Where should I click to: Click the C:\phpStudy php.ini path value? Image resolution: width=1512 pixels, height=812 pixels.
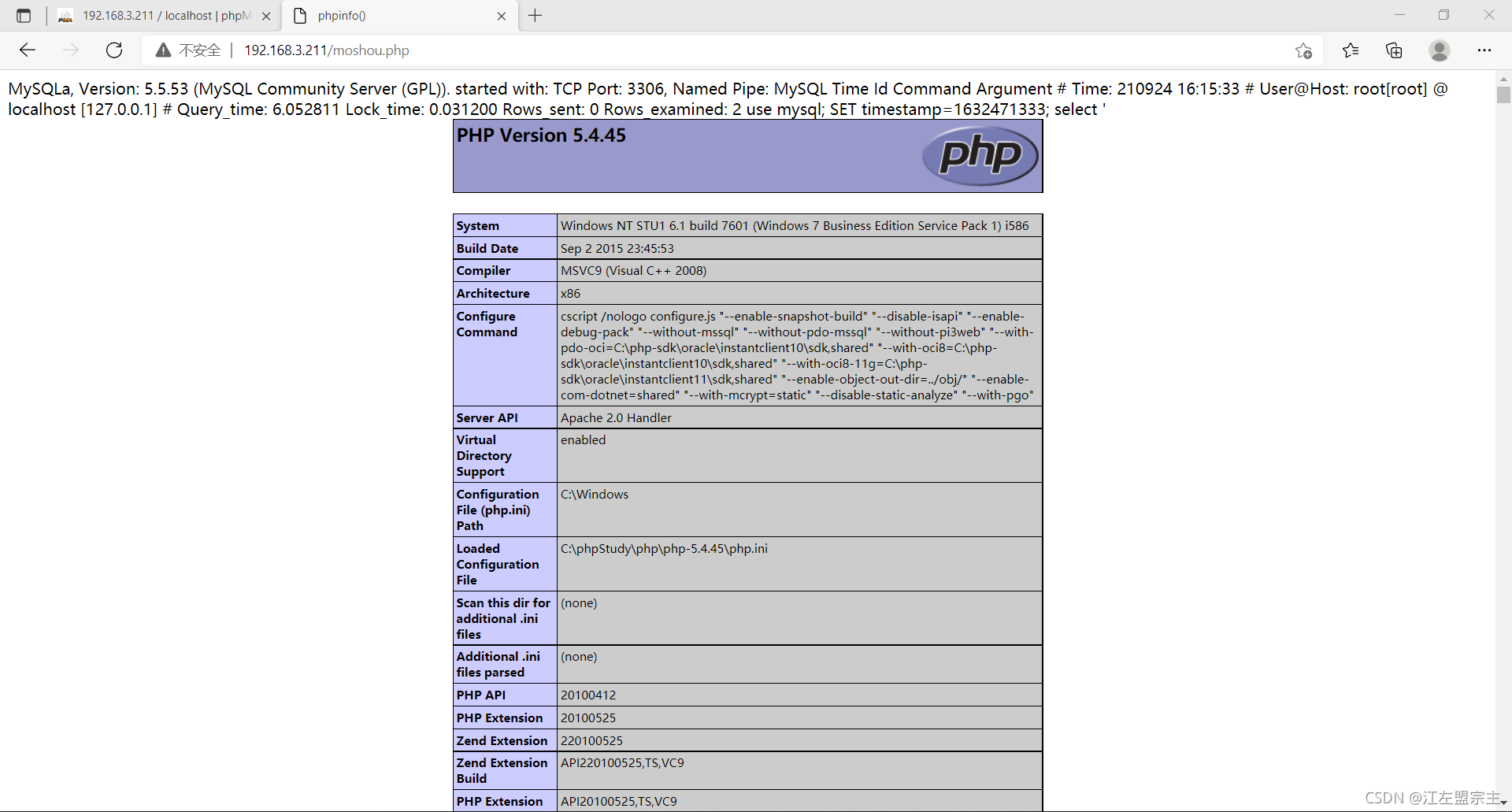tap(664, 549)
